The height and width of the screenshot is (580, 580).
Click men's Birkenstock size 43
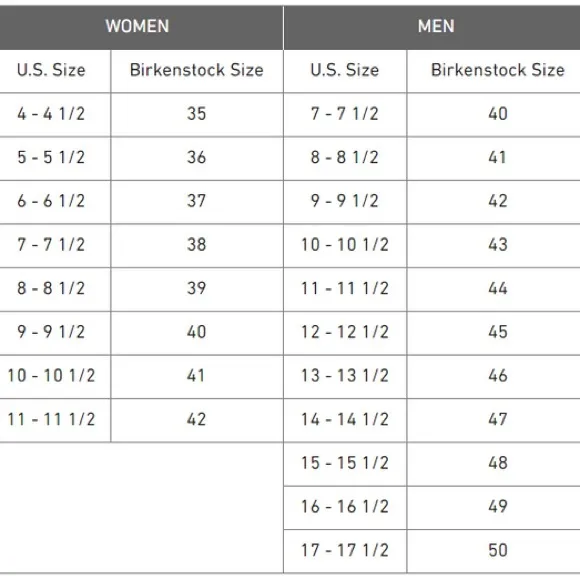494,246
